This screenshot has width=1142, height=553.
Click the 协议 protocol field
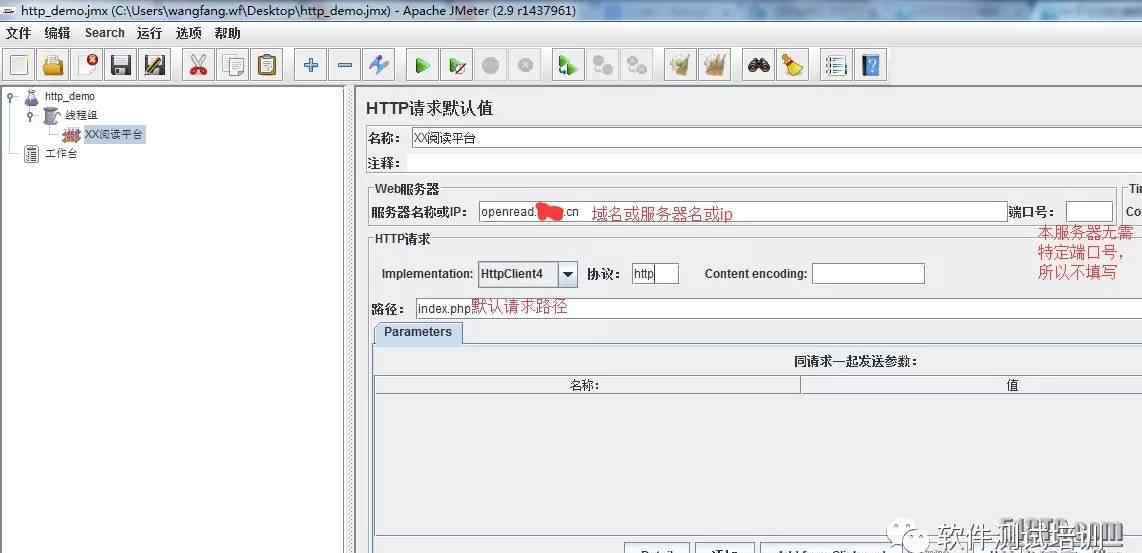coord(655,274)
